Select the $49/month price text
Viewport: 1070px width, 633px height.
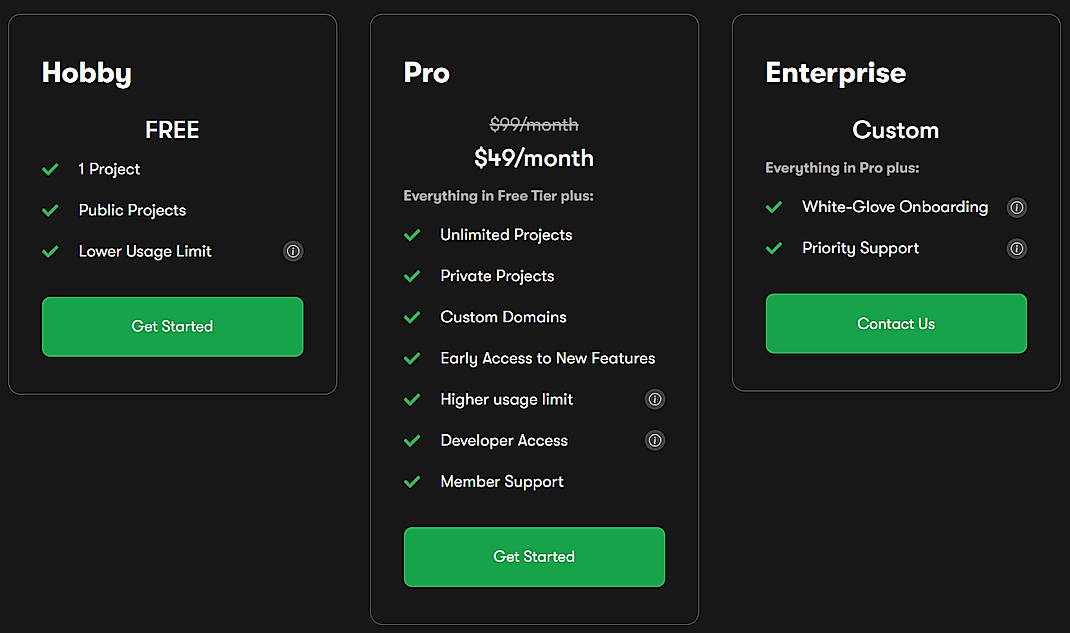click(534, 158)
